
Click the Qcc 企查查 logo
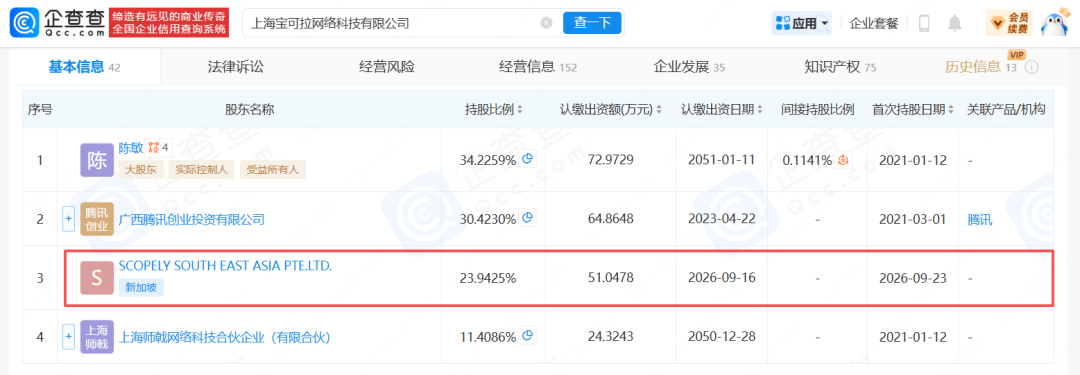[56, 23]
